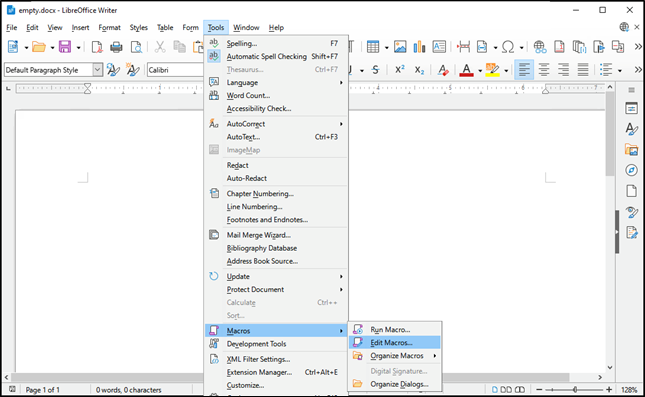Click the Insert Table icon
Screen dimensions: 645x397
pos(373,47)
